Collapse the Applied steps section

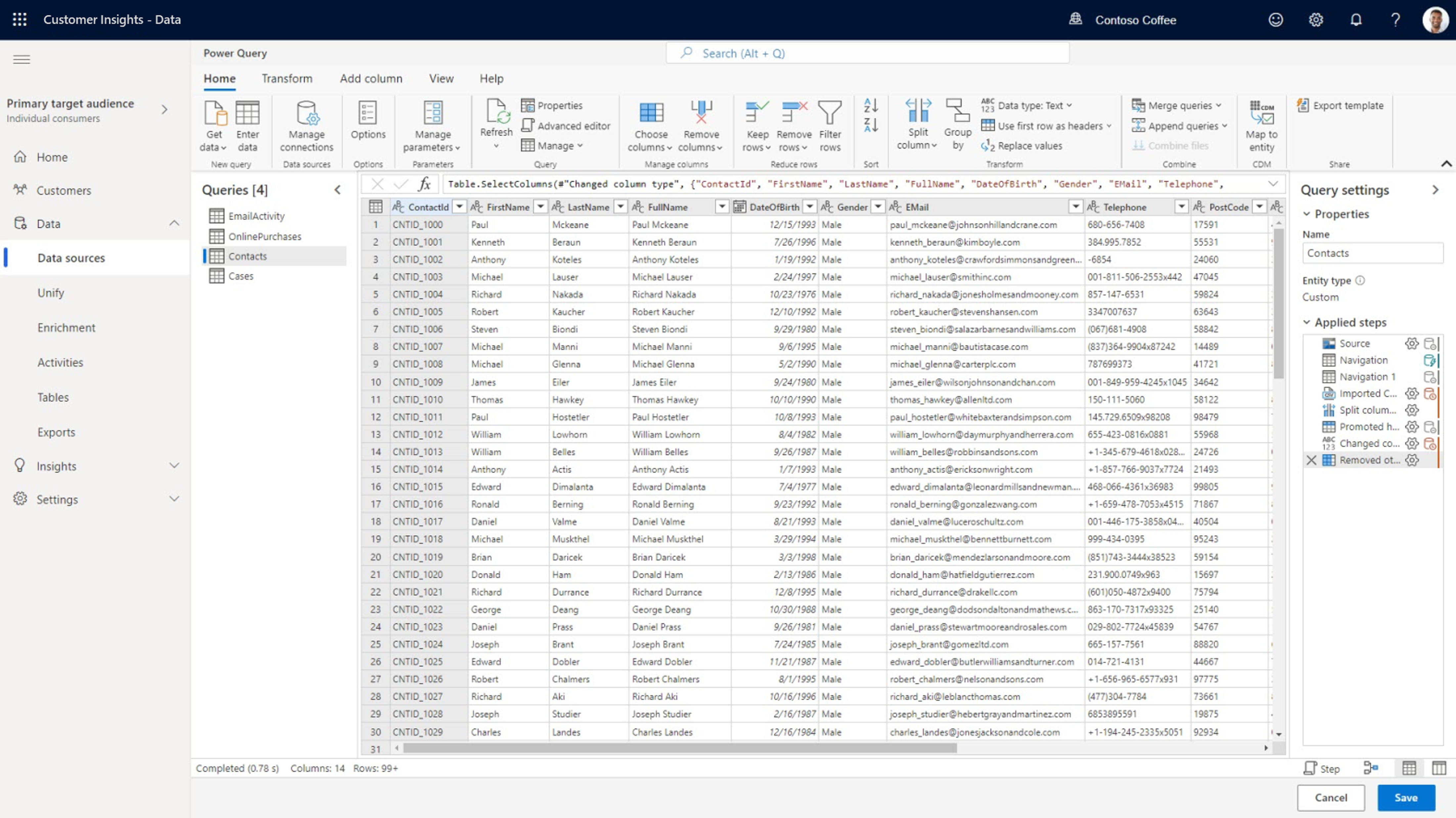click(1307, 322)
